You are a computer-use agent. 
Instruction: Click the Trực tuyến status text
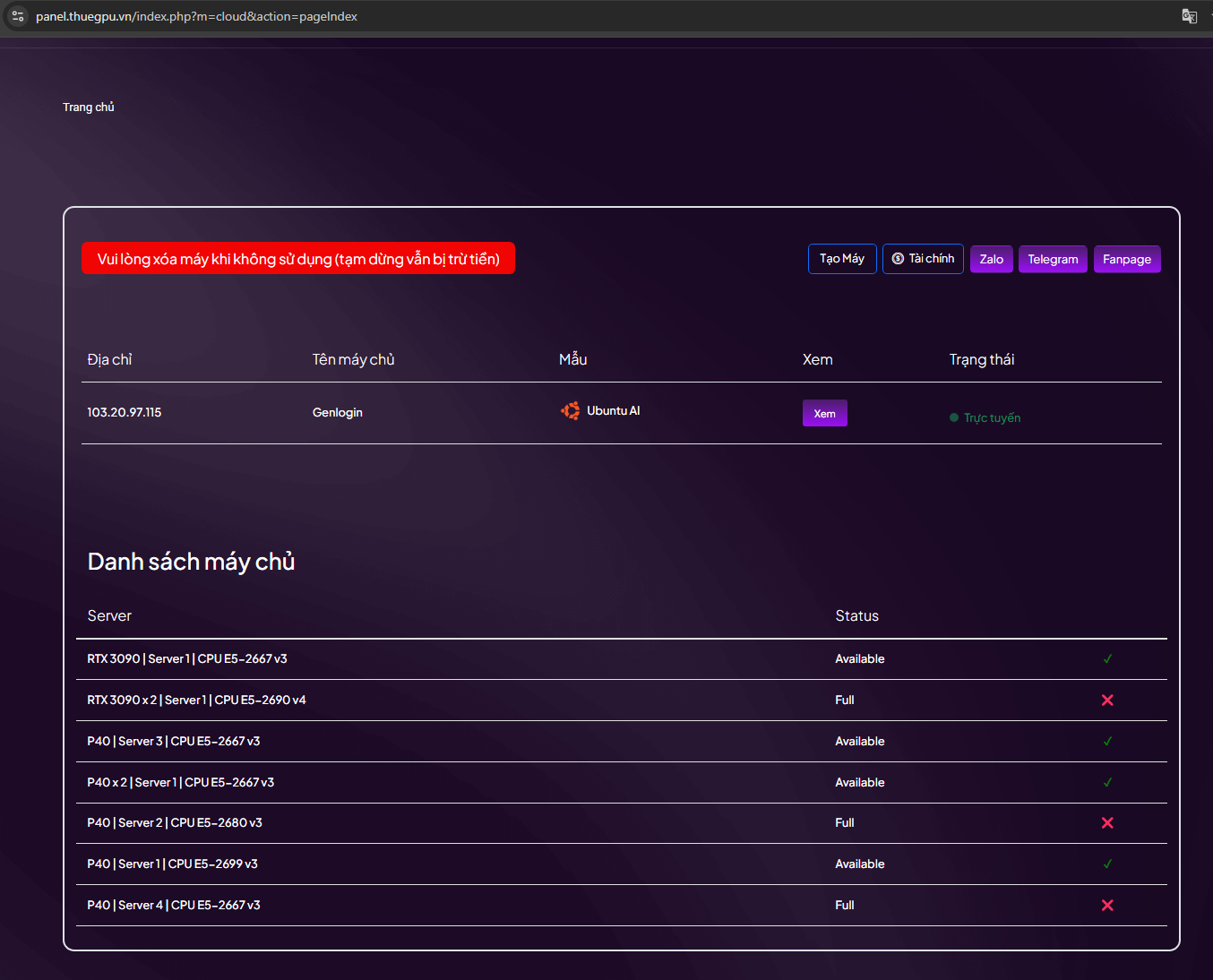tap(992, 418)
